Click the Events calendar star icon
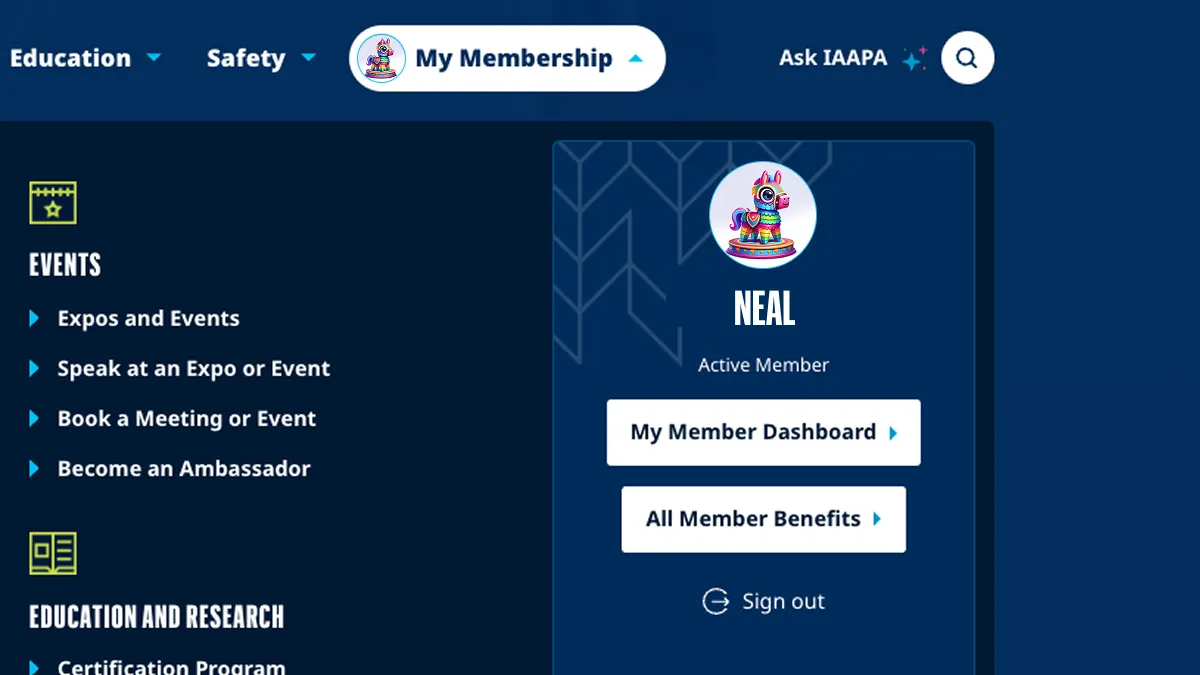The width and height of the screenshot is (1200, 675). tap(53, 203)
